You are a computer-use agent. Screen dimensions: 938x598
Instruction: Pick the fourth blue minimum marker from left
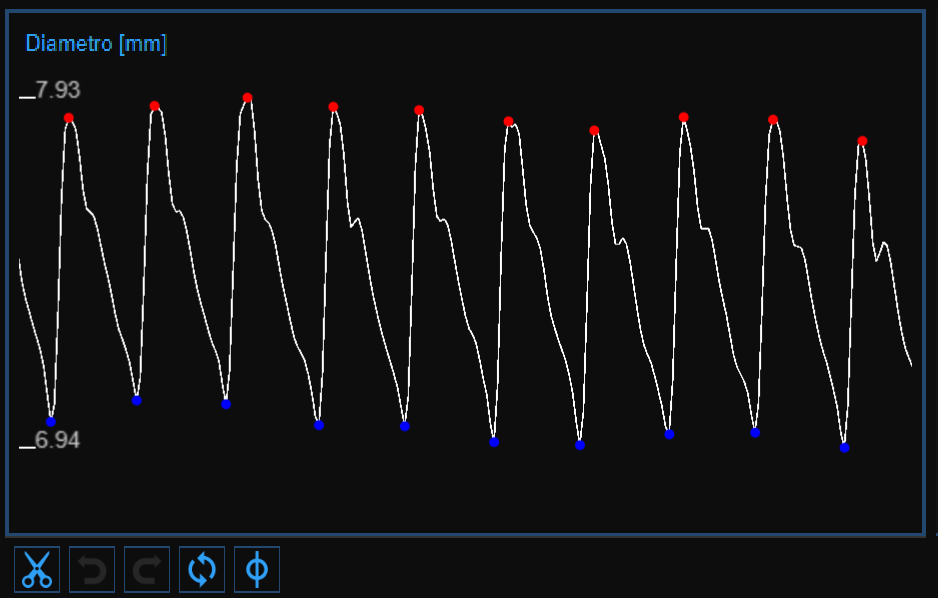click(319, 425)
